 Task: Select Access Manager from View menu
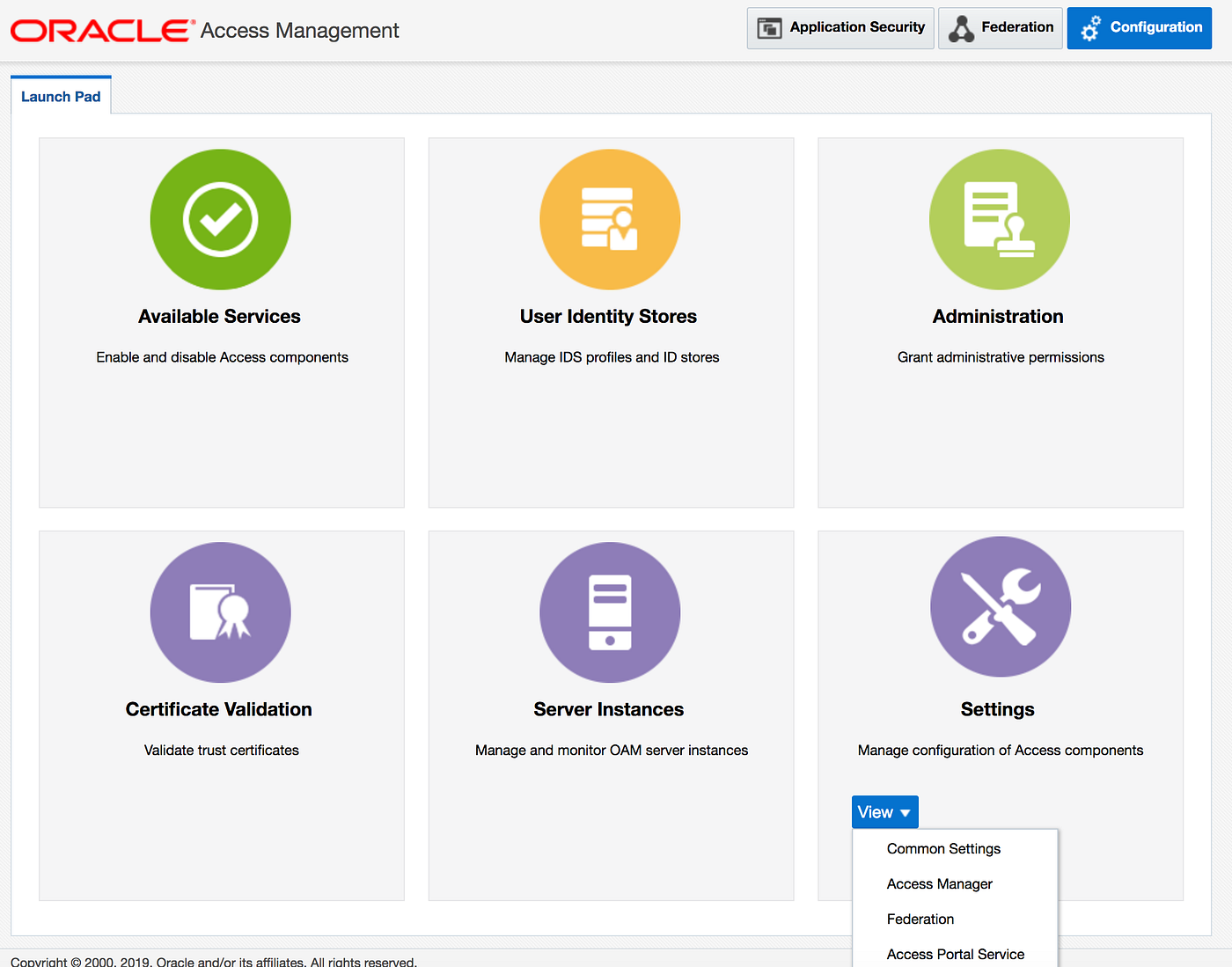pyautogui.click(x=940, y=883)
